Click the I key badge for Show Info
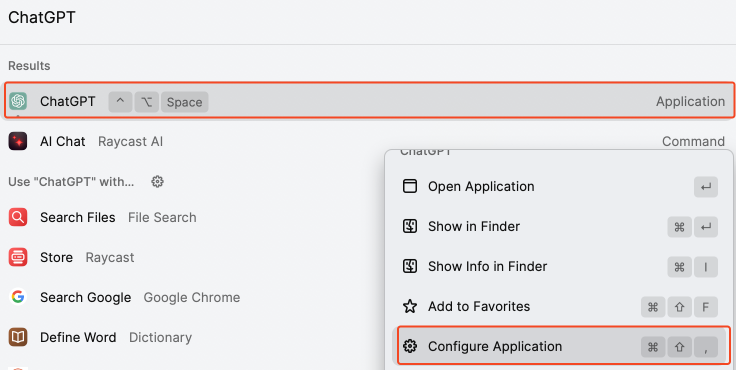736x370 pixels. pyautogui.click(x=705, y=267)
